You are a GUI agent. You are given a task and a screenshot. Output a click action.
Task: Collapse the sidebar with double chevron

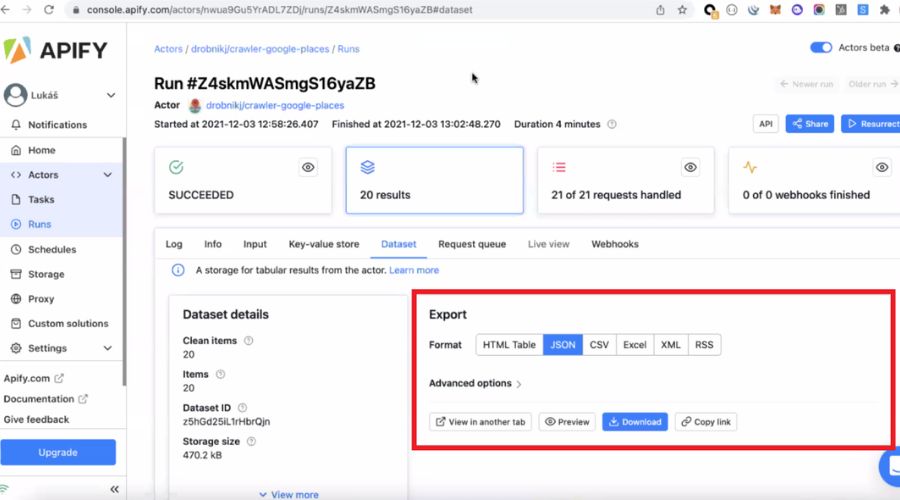click(x=114, y=489)
